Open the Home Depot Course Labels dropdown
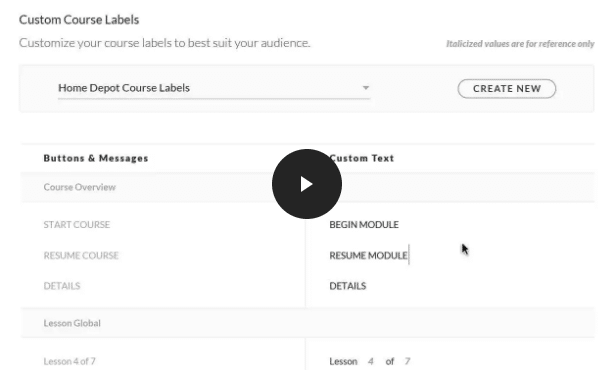This screenshot has height=370, width=614. [x=214, y=88]
